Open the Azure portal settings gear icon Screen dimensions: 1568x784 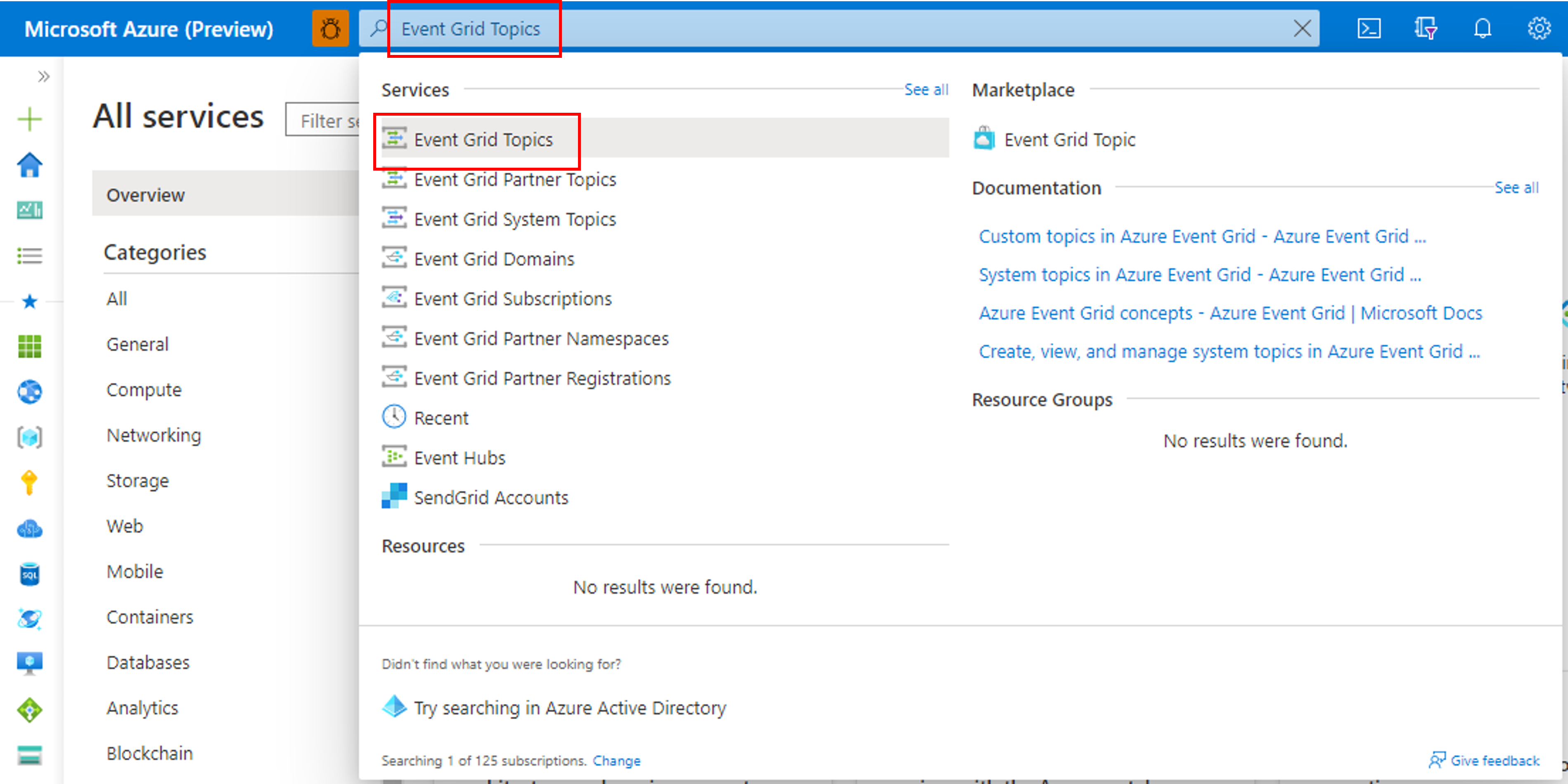[x=1536, y=29]
